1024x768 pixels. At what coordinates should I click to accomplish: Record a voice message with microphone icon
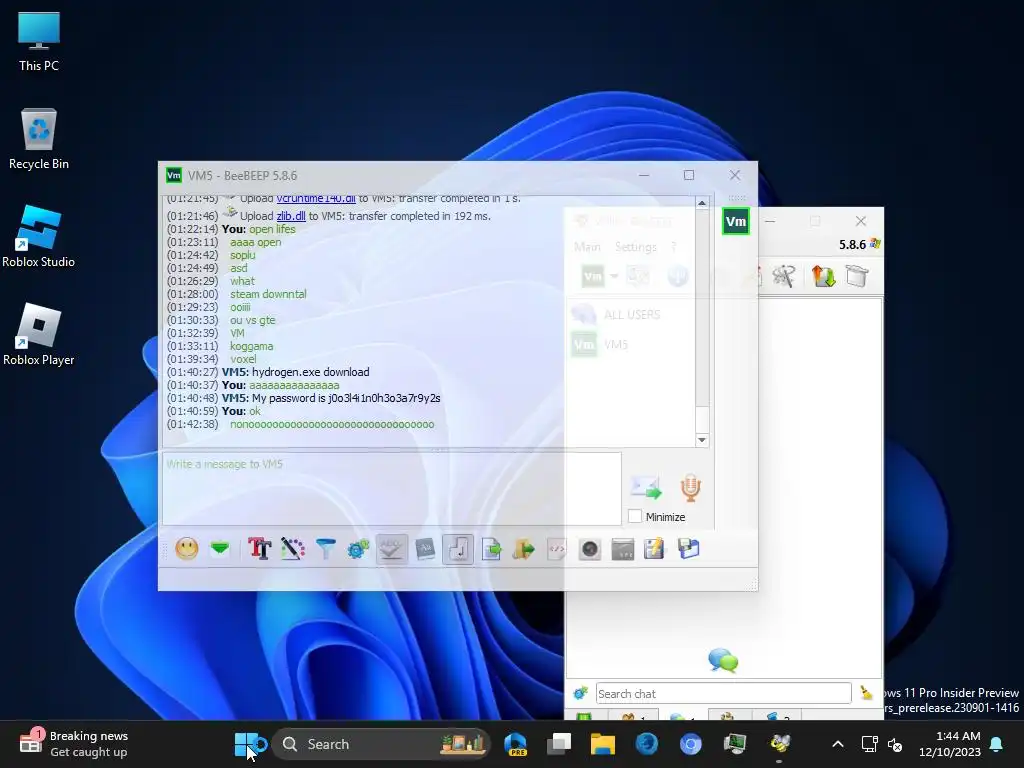click(690, 488)
